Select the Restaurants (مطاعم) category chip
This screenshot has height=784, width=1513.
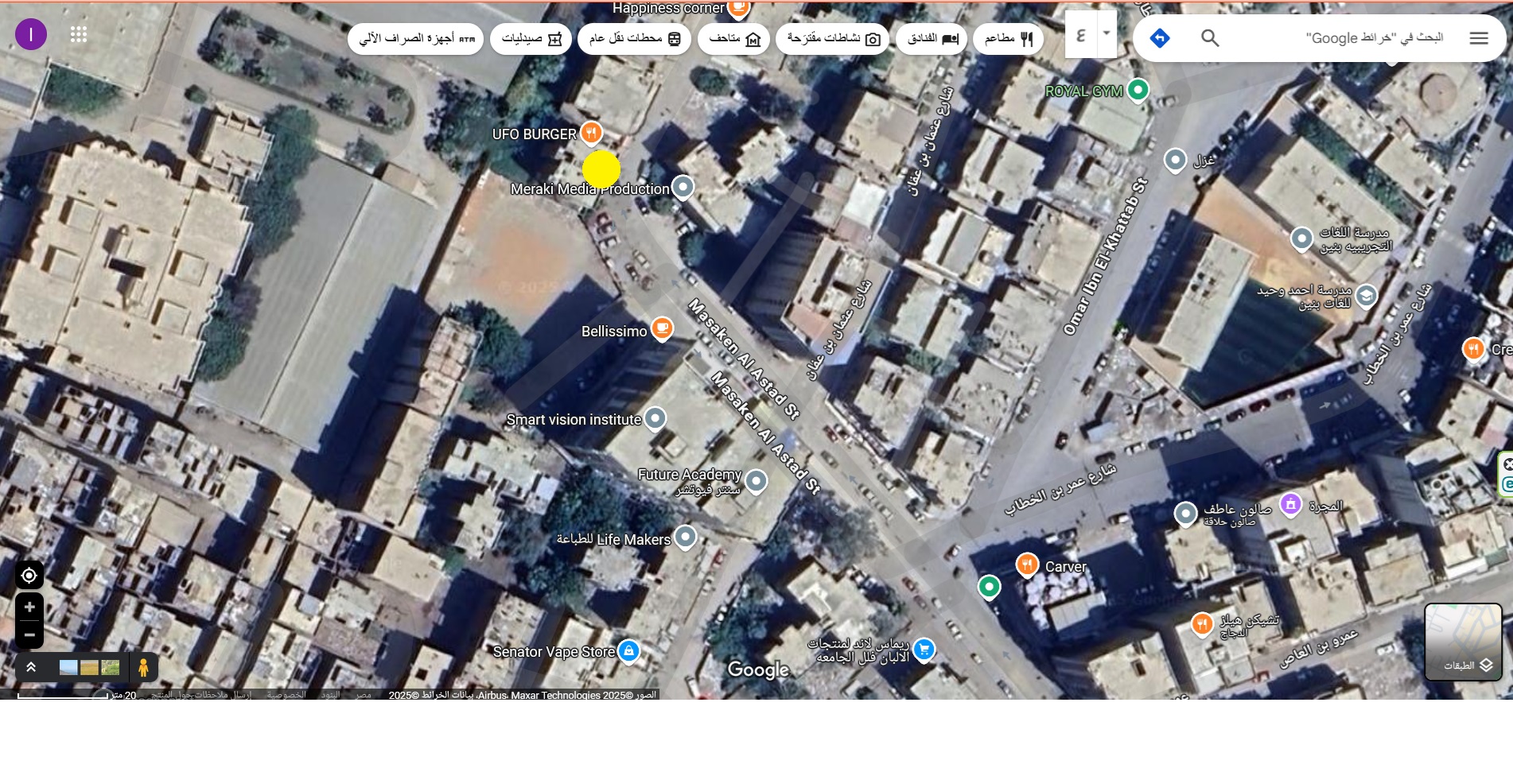(1008, 38)
